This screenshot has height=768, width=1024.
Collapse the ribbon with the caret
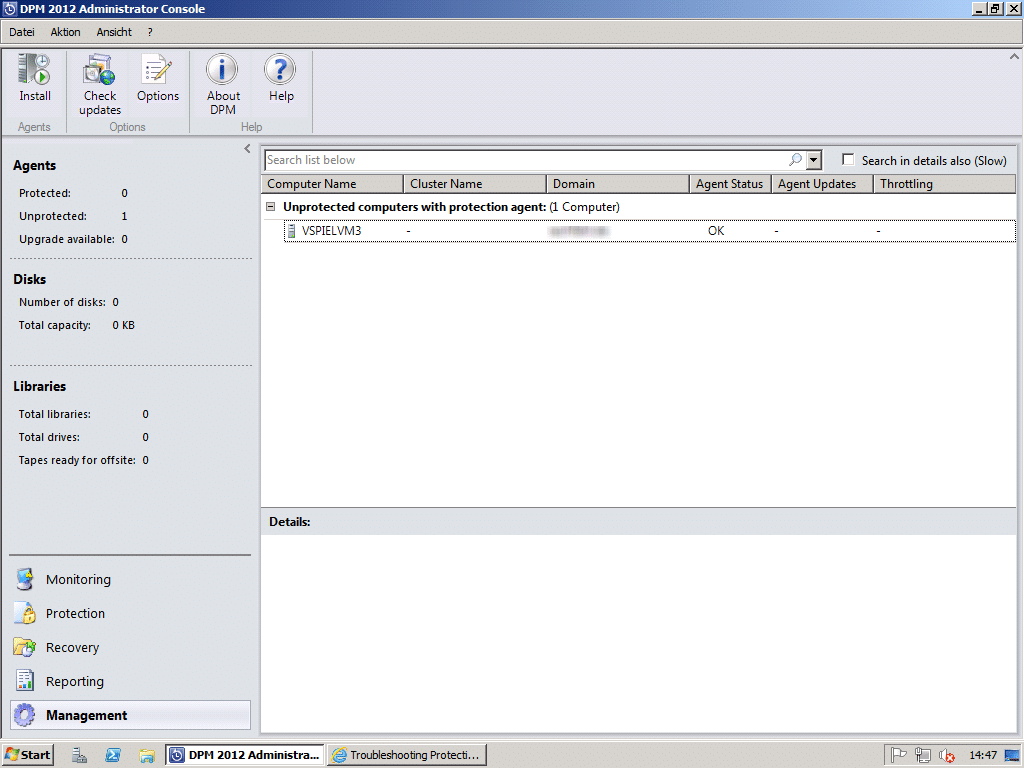[x=1014, y=56]
